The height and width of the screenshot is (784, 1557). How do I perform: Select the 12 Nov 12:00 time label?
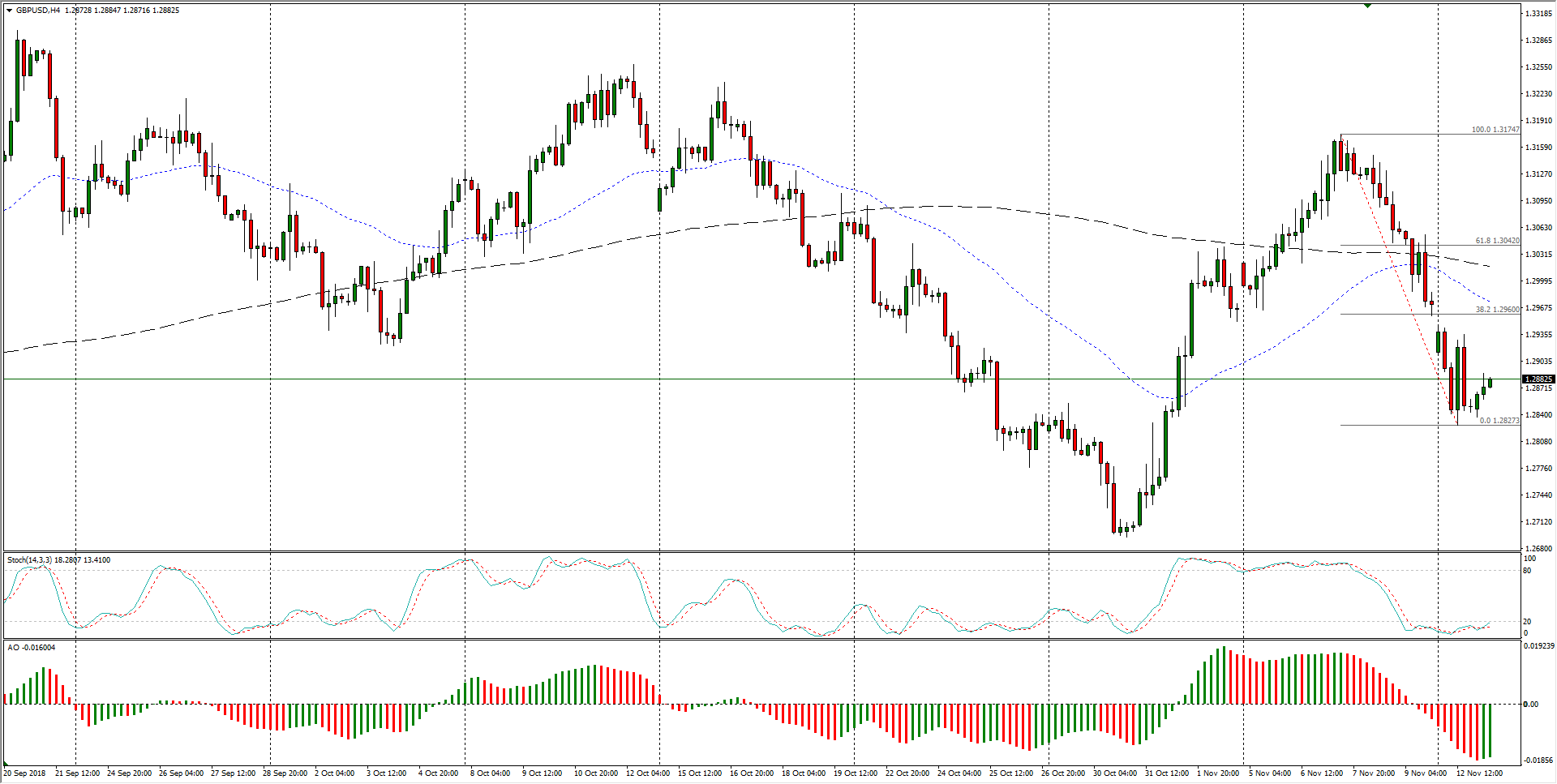[1479, 773]
